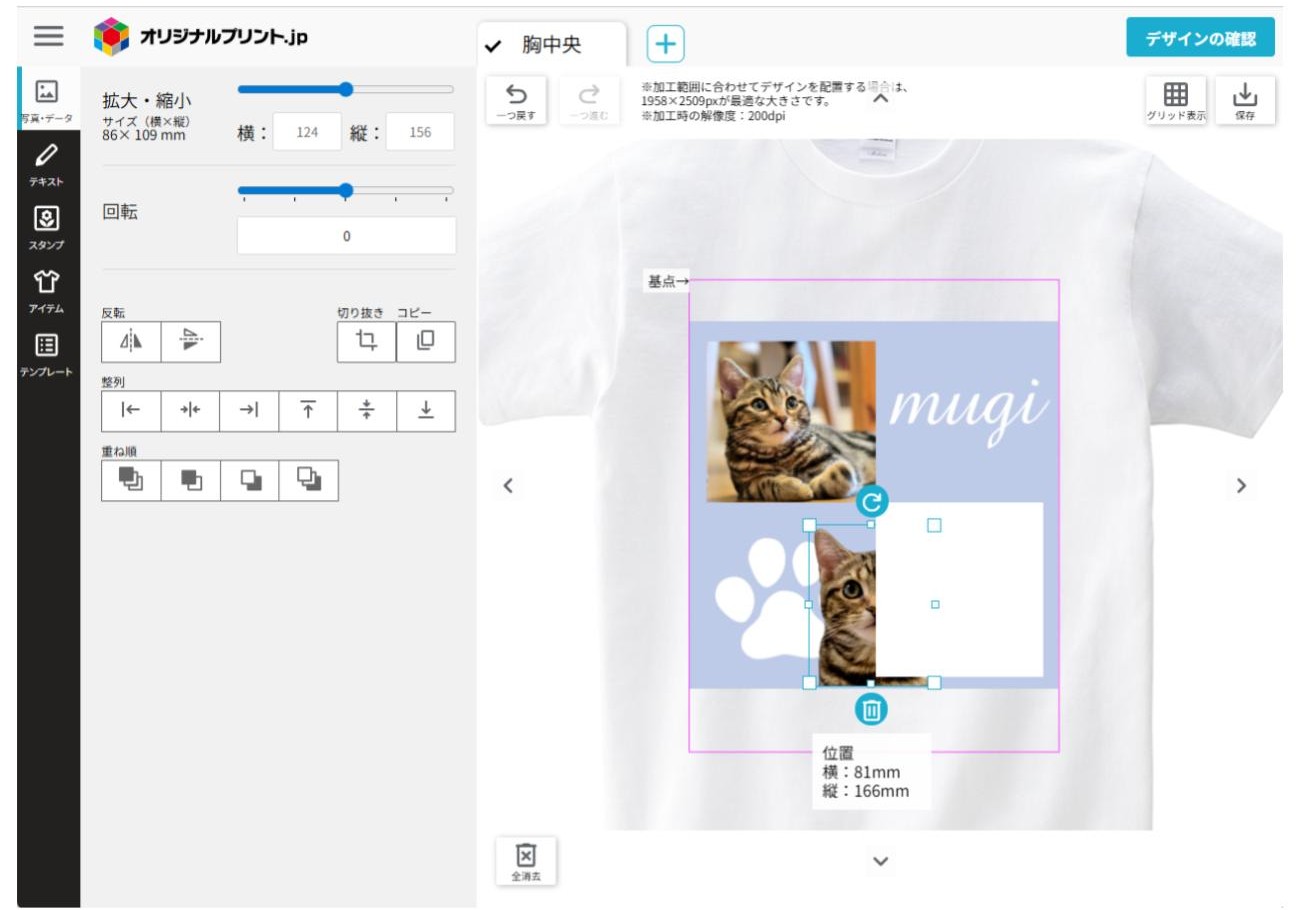Open the スタンプ stamp panel
This screenshot has width=1300, height=910.
(x=46, y=226)
